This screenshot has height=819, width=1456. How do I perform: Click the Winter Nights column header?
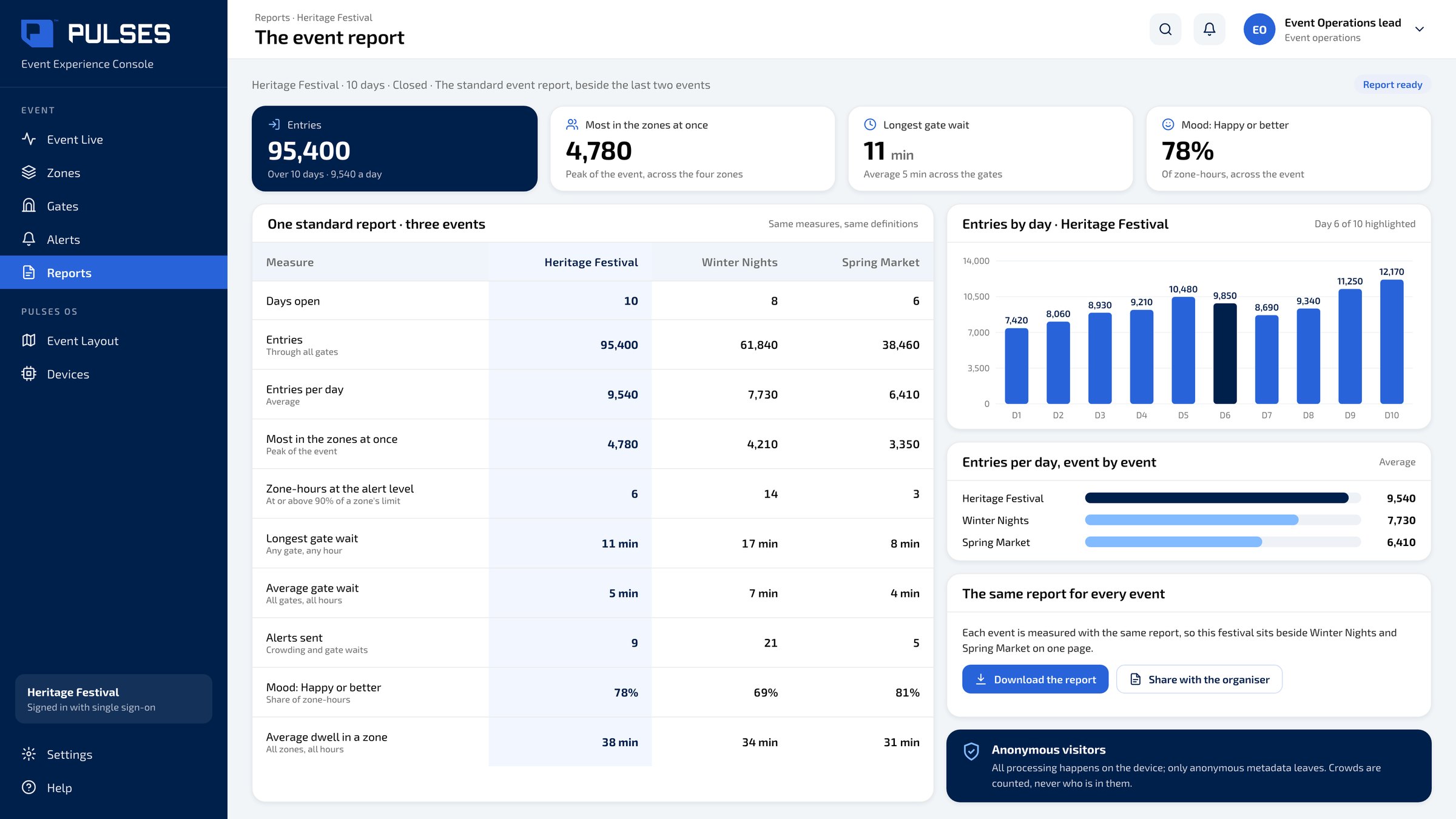tap(740, 262)
